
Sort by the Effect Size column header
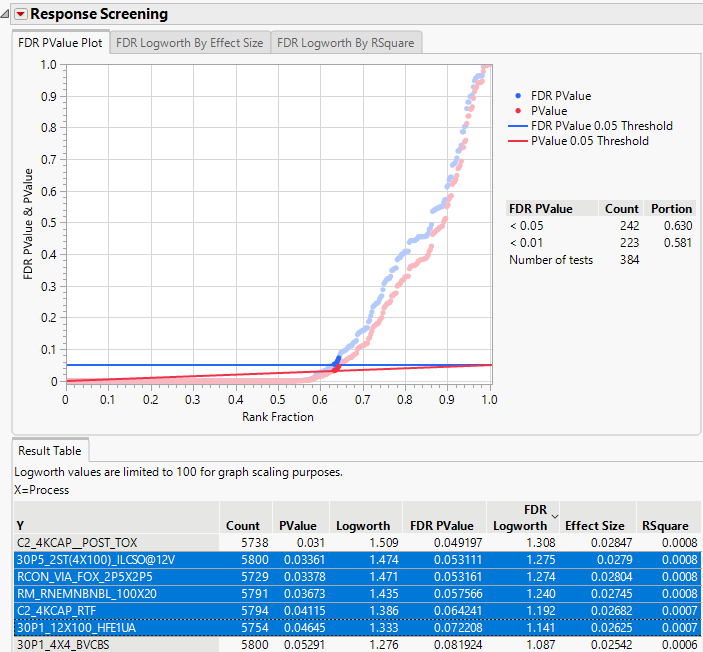pyautogui.click(x=594, y=525)
